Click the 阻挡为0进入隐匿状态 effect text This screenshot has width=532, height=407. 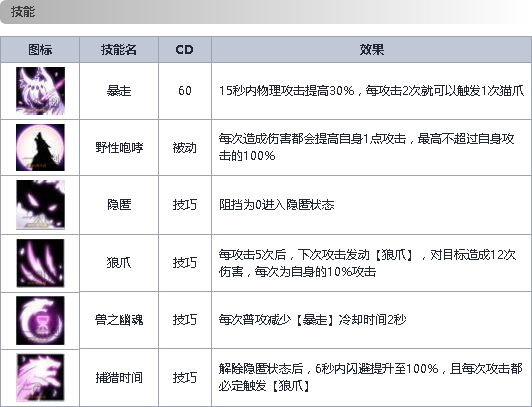277,205
